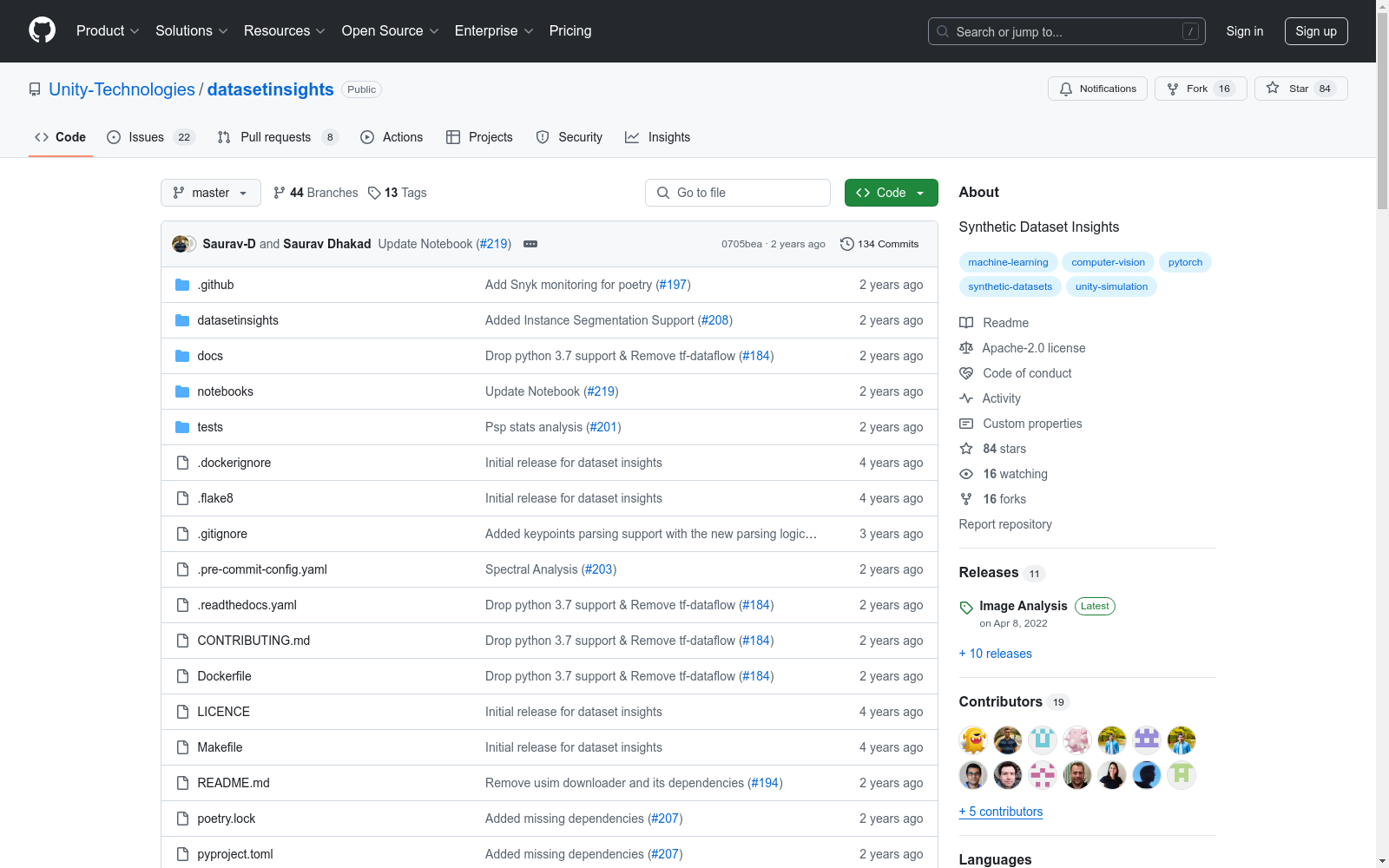1389x868 pixels.
Task: Click the .dockerignore file icon
Action: 182,463
